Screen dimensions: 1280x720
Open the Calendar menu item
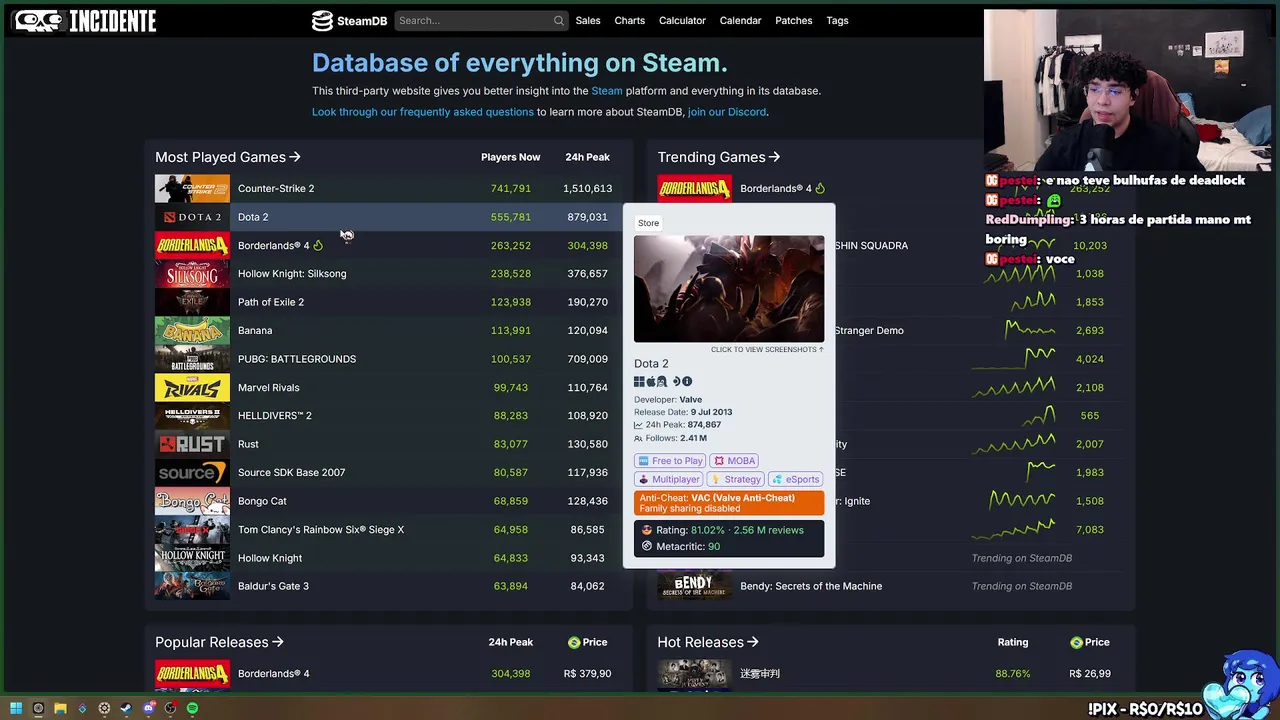pyautogui.click(x=740, y=20)
